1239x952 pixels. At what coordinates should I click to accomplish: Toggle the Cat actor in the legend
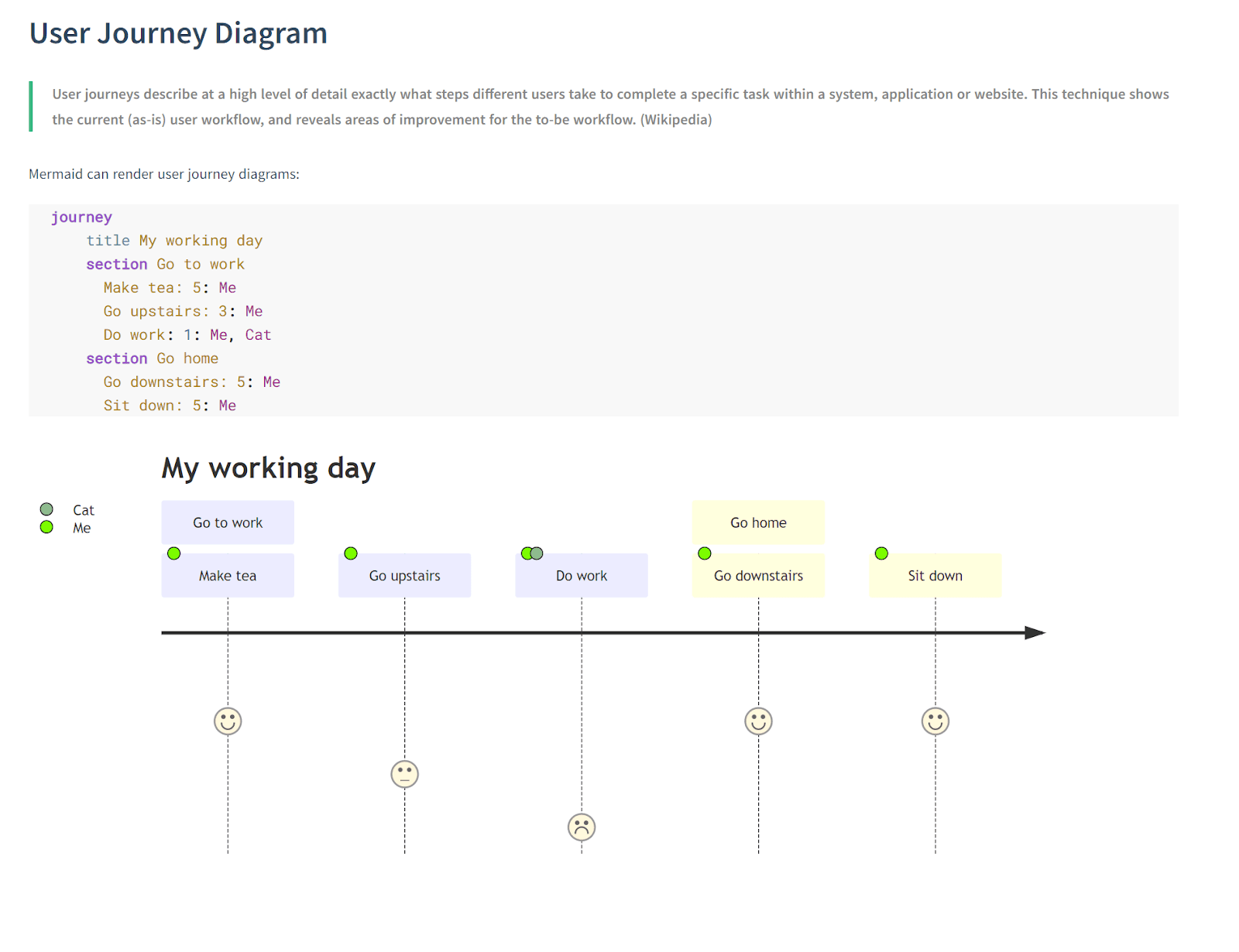pyautogui.click(x=46, y=509)
